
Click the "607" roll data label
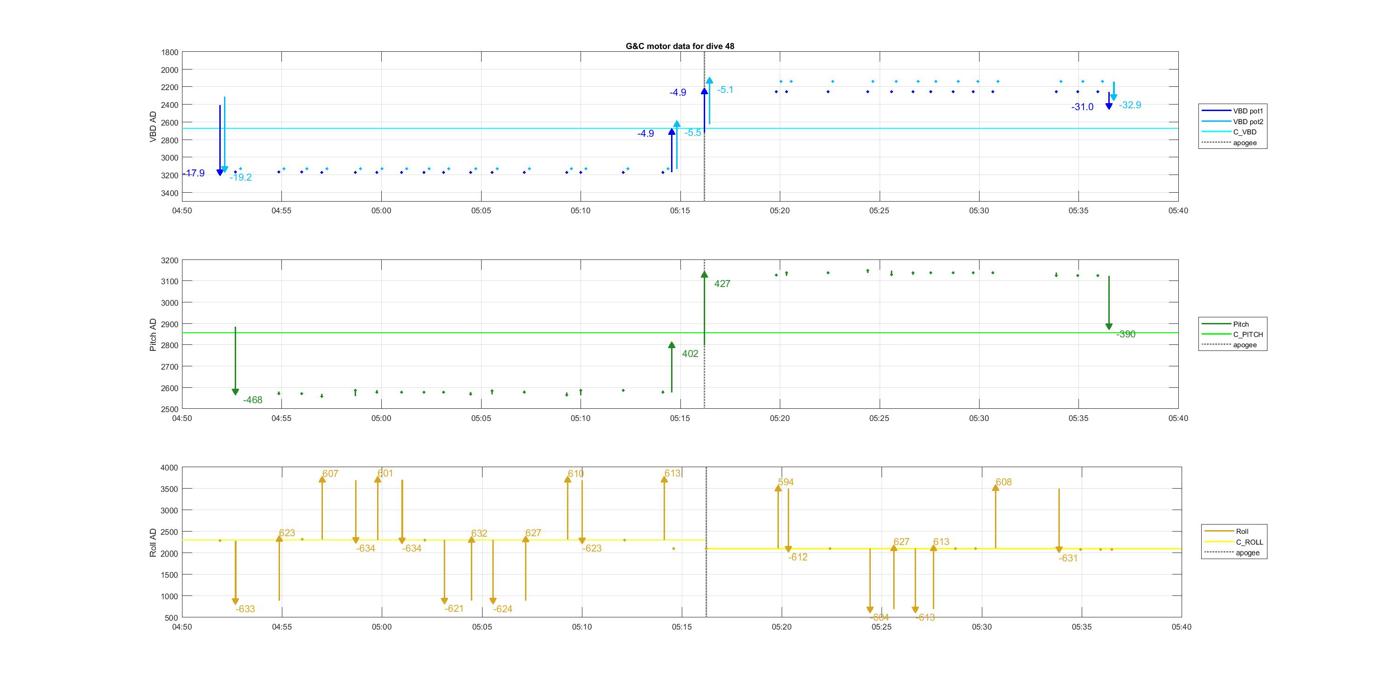[x=330, y=474]
